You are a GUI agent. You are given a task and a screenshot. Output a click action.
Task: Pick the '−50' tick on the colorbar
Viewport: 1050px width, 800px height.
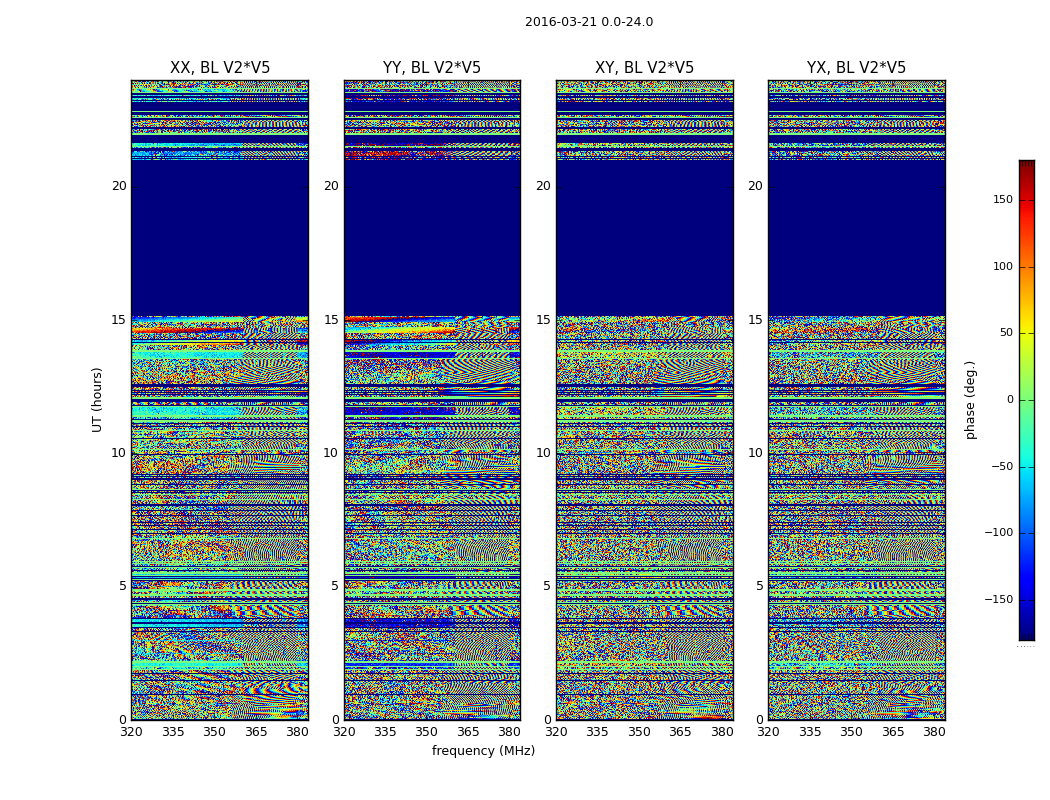(1002, 466)
